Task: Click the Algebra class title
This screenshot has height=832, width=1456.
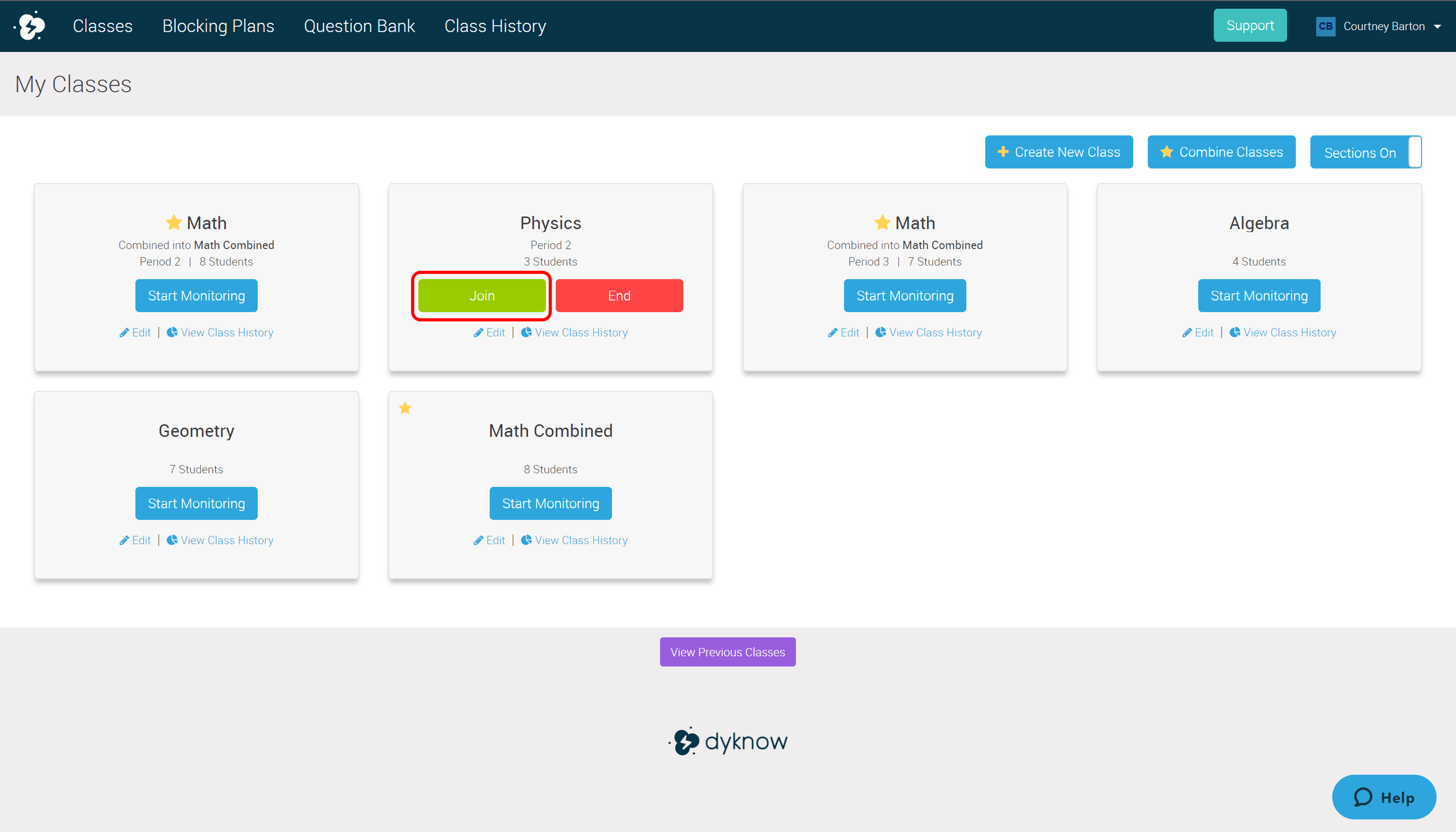Action: tap(1259, 223)
